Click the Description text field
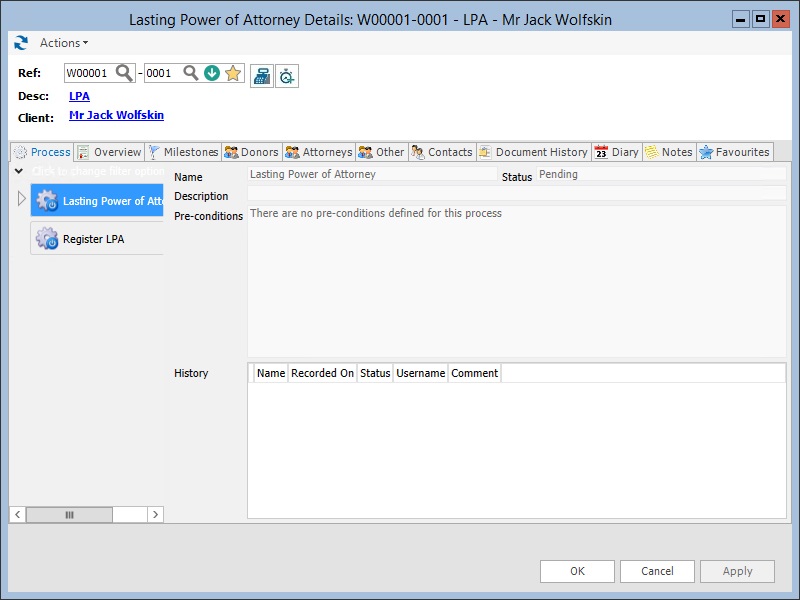Image resolution: width=800 pixels, height=600 pixels. 516,194
